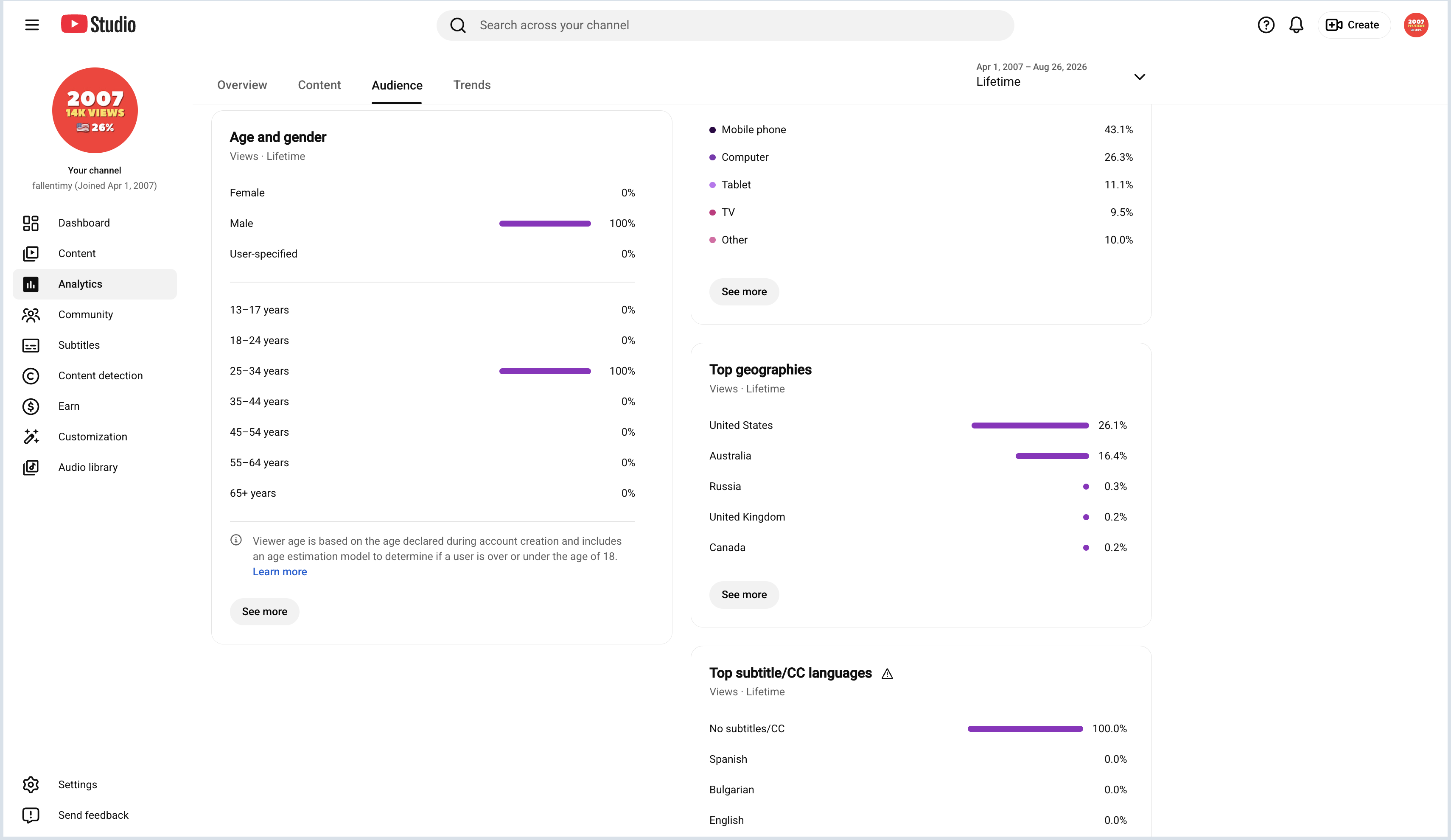
Task: Switch to the Overview tab
Action: 242,84
